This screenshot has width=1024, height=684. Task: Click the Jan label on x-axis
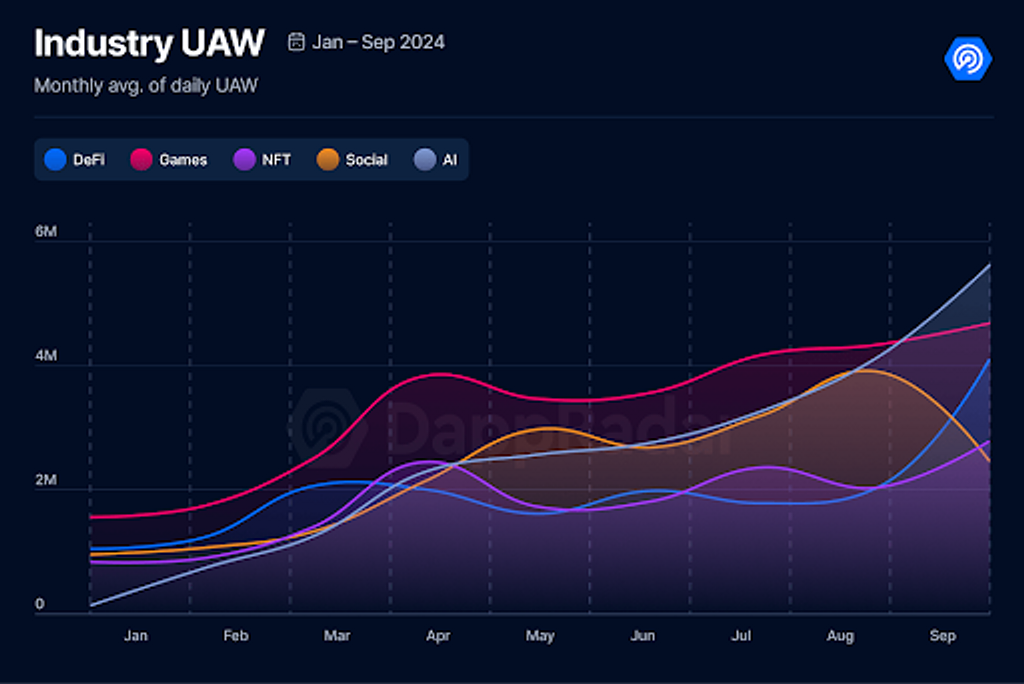[136, 636]
